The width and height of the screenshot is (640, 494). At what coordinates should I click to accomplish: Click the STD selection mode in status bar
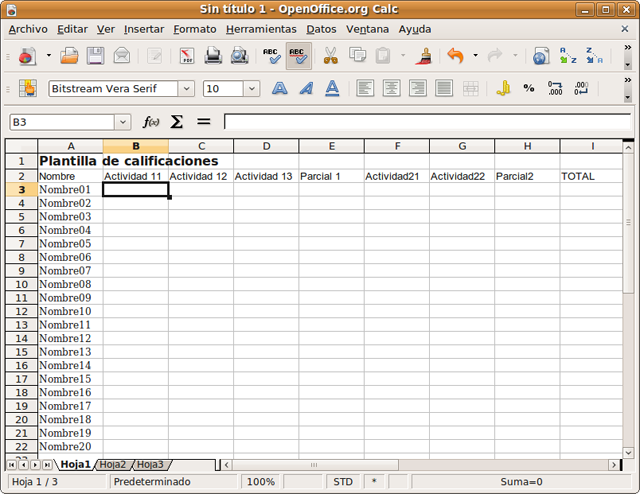click(x=343, y=482)
